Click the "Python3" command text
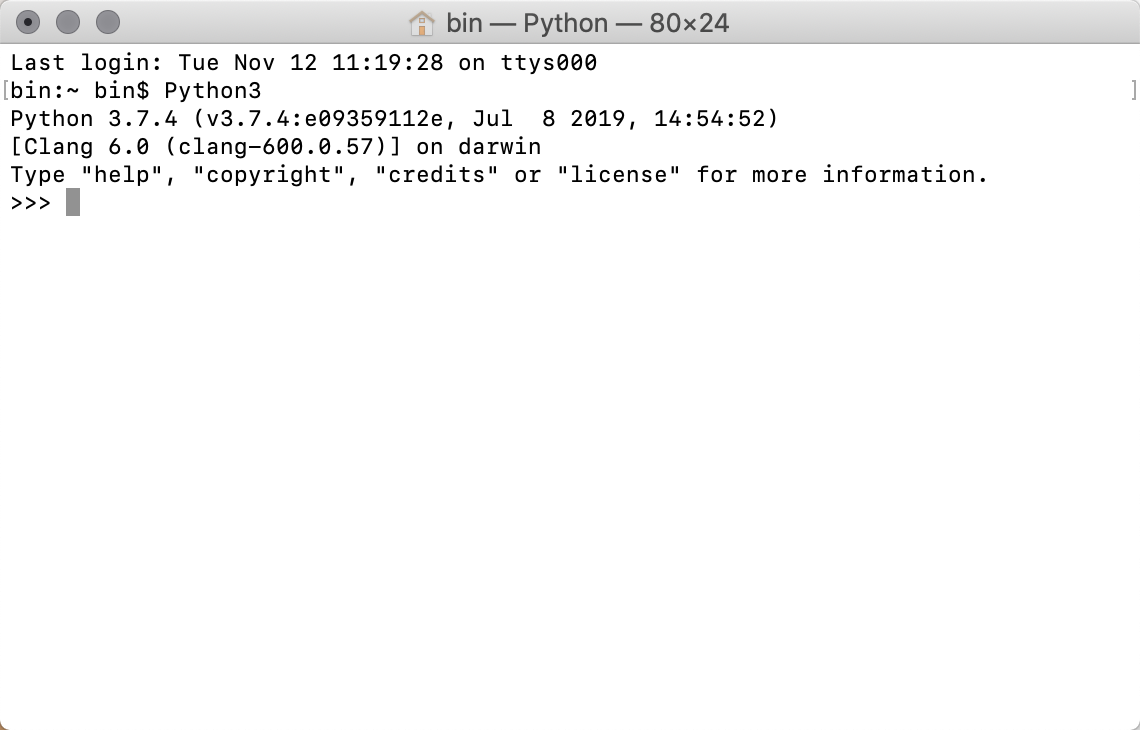The height and width of the screenshot is (730, 1140). tap(213, 91)
